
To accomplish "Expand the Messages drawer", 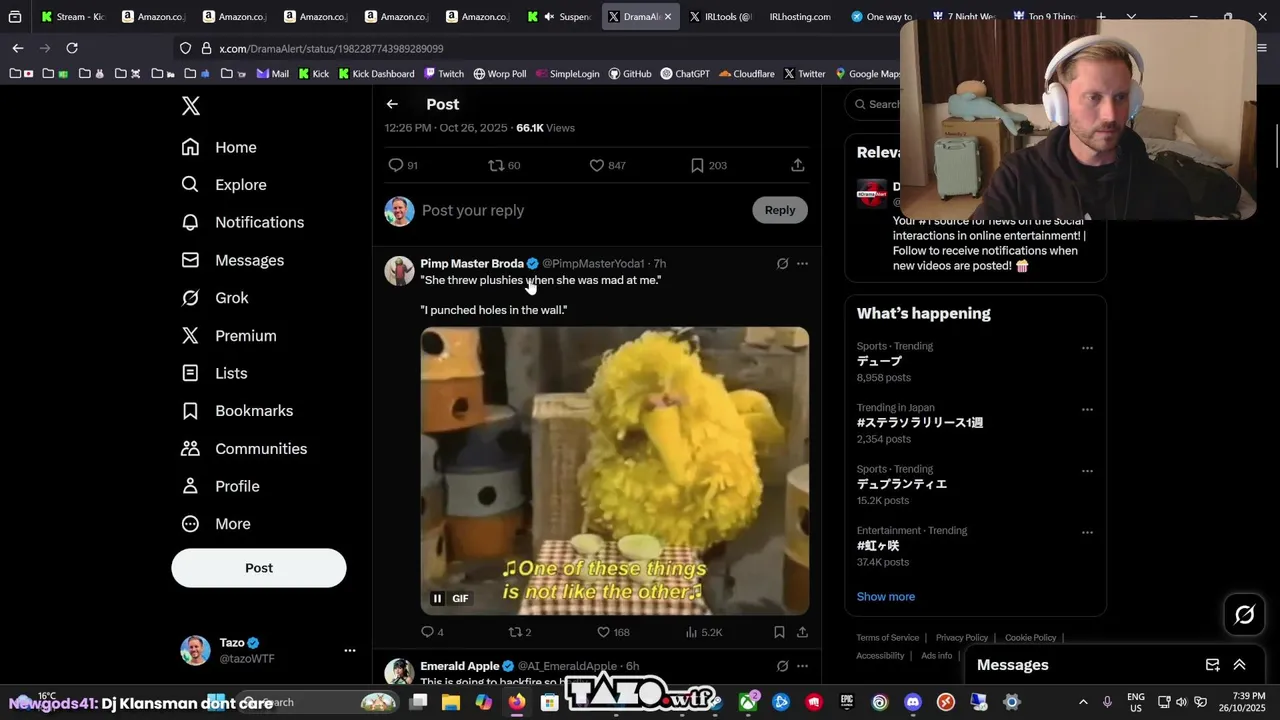I will 1240,665.
